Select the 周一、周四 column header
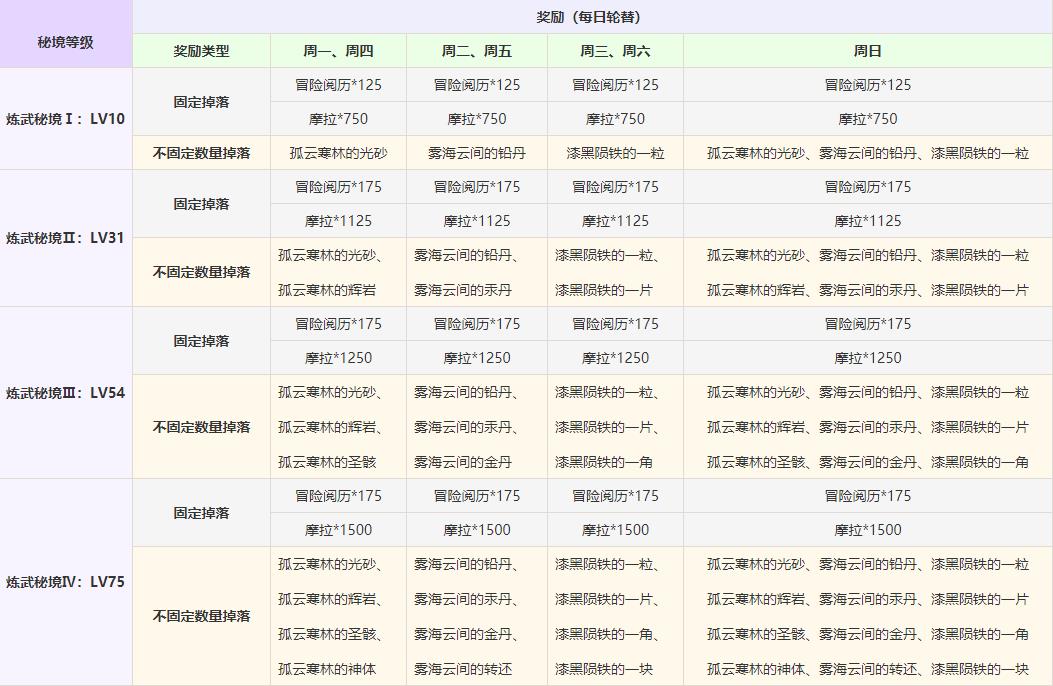Viewport: 1053px width, 686px height. coord(338,51)
